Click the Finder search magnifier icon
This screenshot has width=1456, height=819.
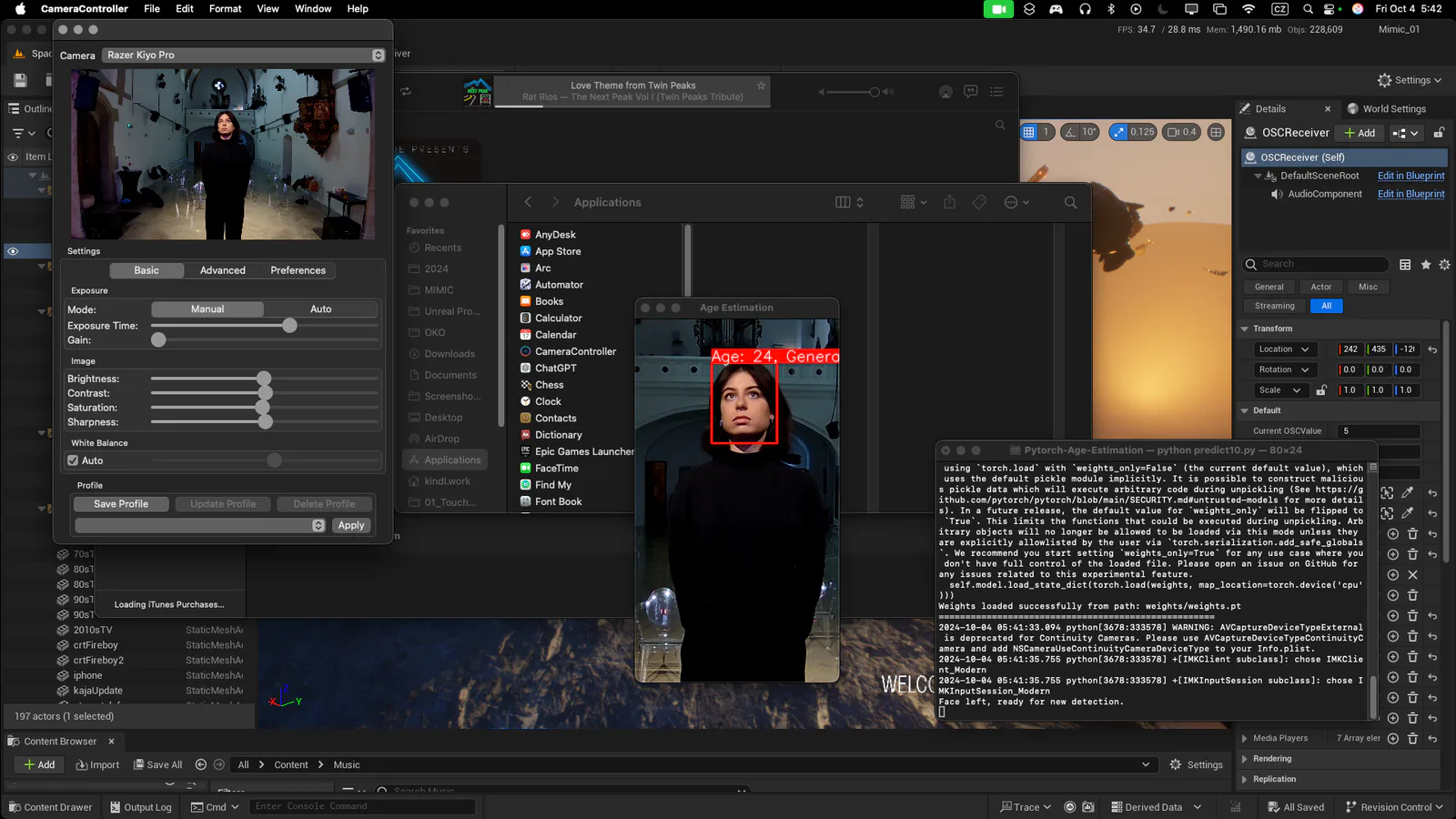click(1070, 202)
